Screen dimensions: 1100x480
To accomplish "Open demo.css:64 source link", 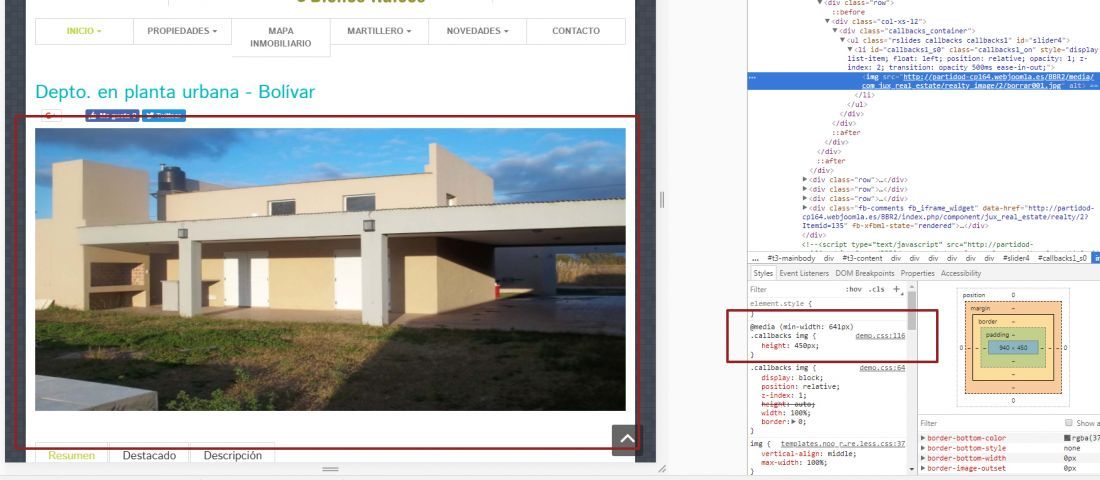I will point(883,368).
